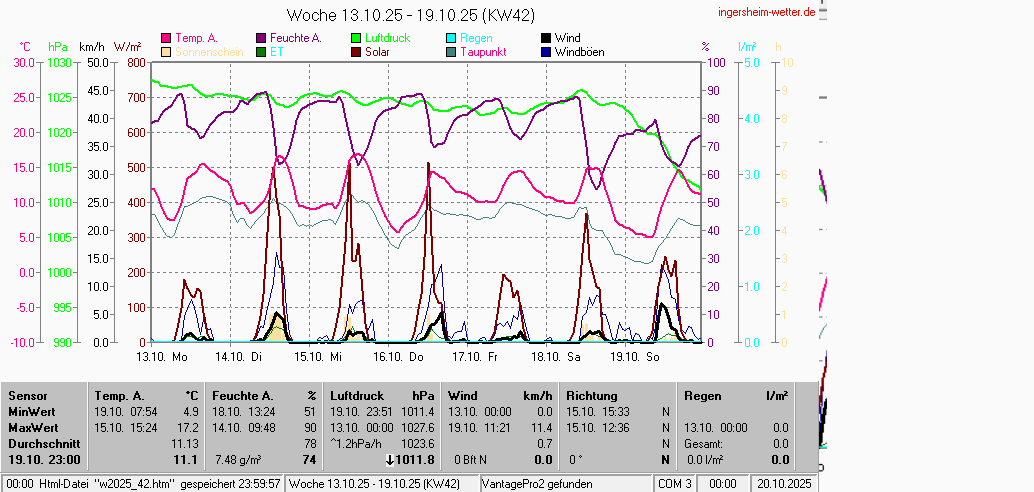1034x492 pixels.
Task: Click the Regen column header in table
Action: pos(702,396)
